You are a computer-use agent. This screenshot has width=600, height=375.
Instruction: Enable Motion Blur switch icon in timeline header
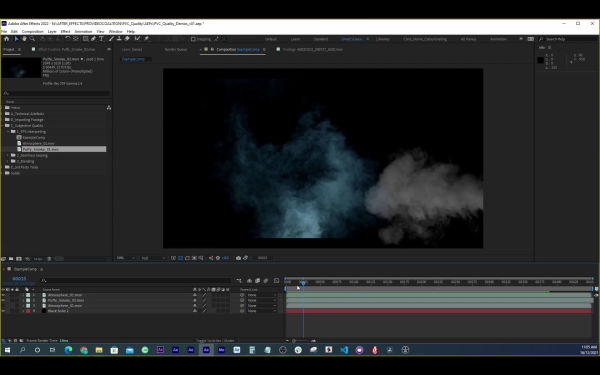(x=266, y=281)
